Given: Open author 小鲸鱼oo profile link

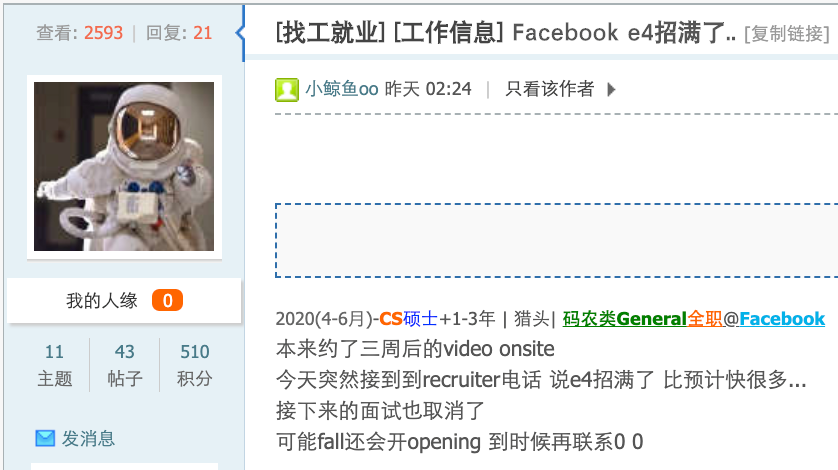Looking at the screenshot, I should click(x=342, y=89).
